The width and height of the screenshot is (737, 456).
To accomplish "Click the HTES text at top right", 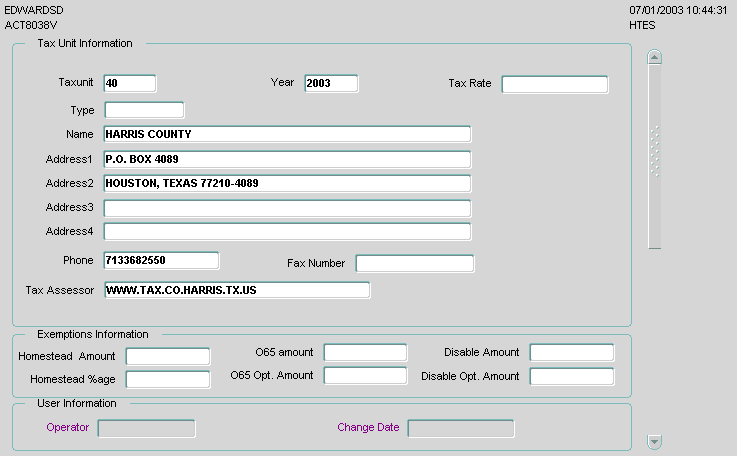I will click(642, 25).
